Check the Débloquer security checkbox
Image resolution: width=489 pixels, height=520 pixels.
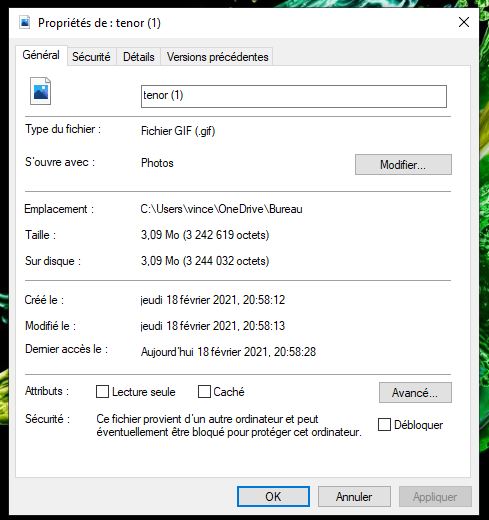(x=384, y=425)
